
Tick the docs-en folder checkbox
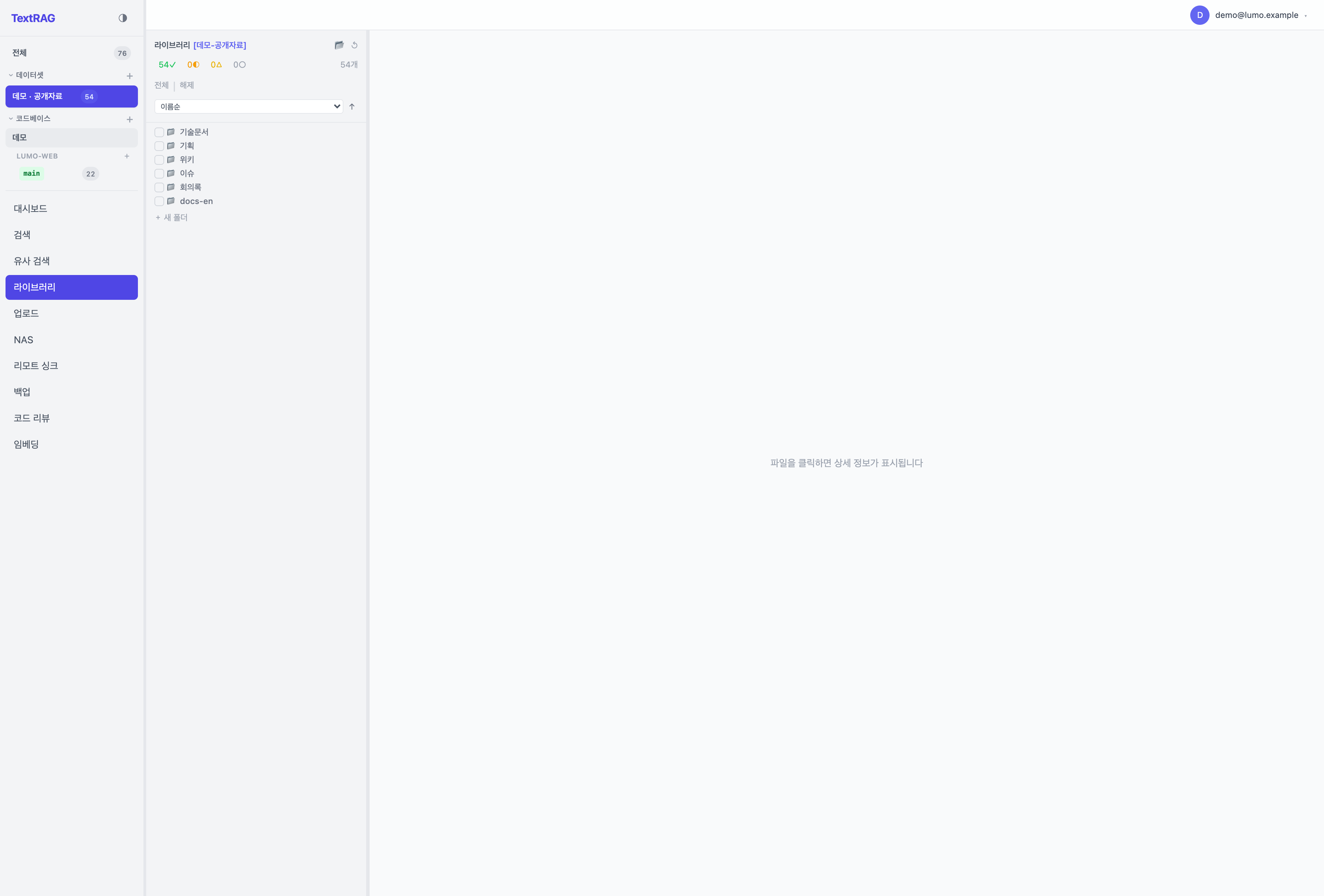[x=160, y=202]
